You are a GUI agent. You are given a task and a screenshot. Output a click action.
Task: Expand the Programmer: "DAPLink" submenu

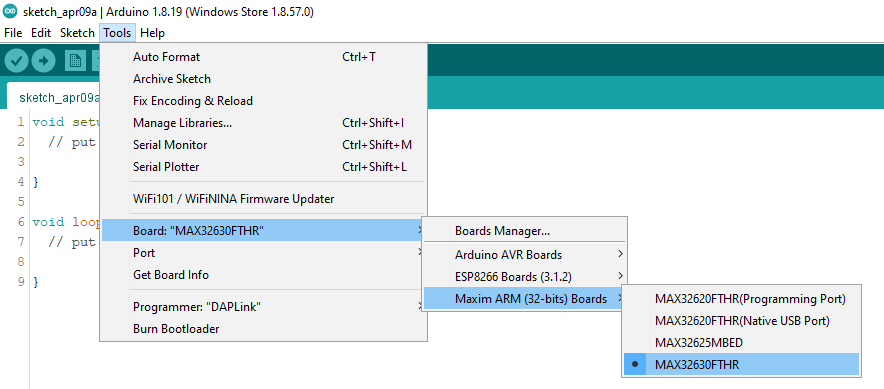pos(263,307)
